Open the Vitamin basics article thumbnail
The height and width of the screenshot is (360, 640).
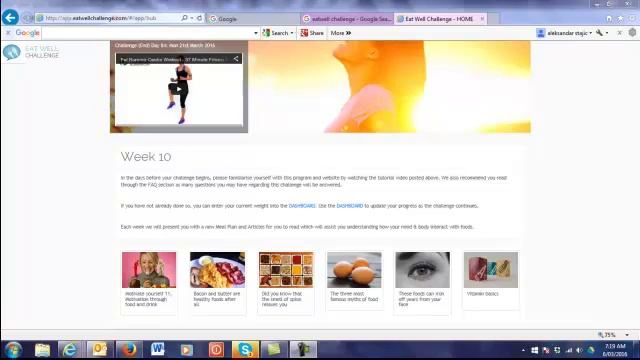pyautogui.click(x=491, y=270)
